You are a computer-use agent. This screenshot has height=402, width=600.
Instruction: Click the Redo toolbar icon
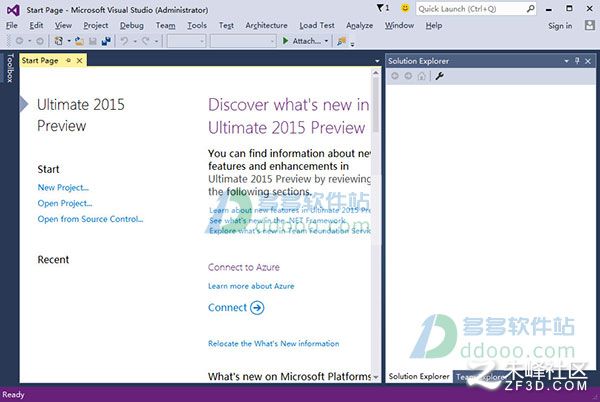(x=145, y=41)
